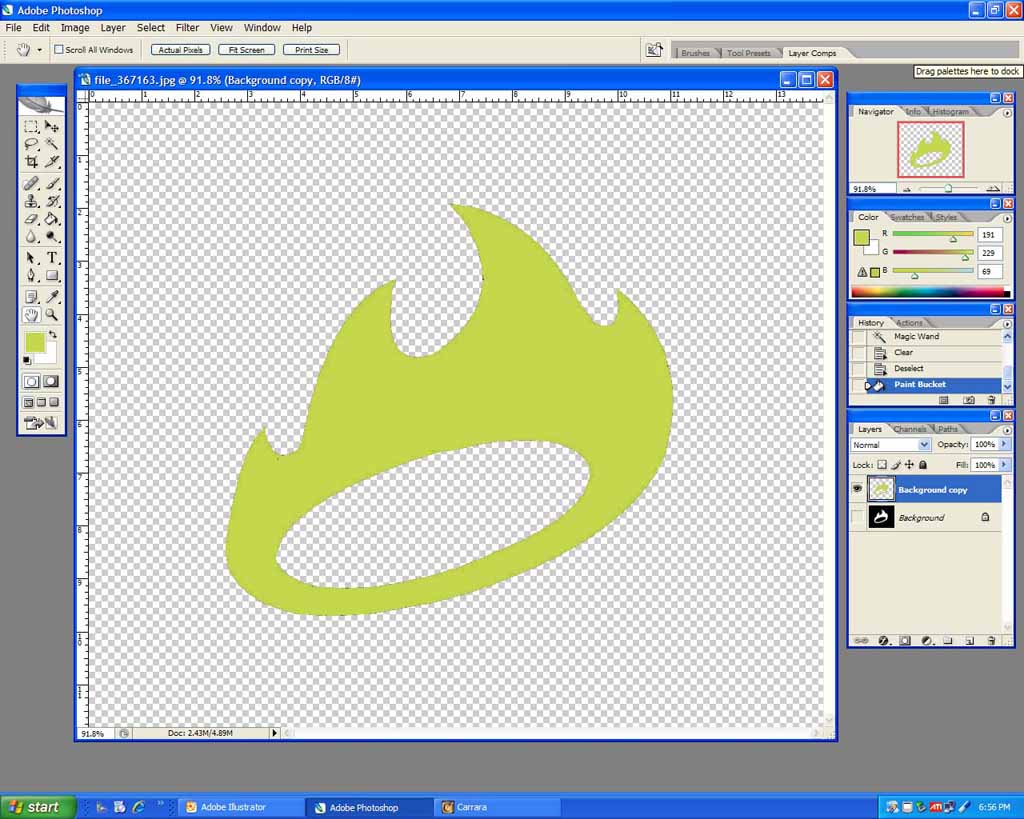This screenshot has width=1024, height=819.
Task: Select the Crop tool in toolbox
Action: coord(31,161)
